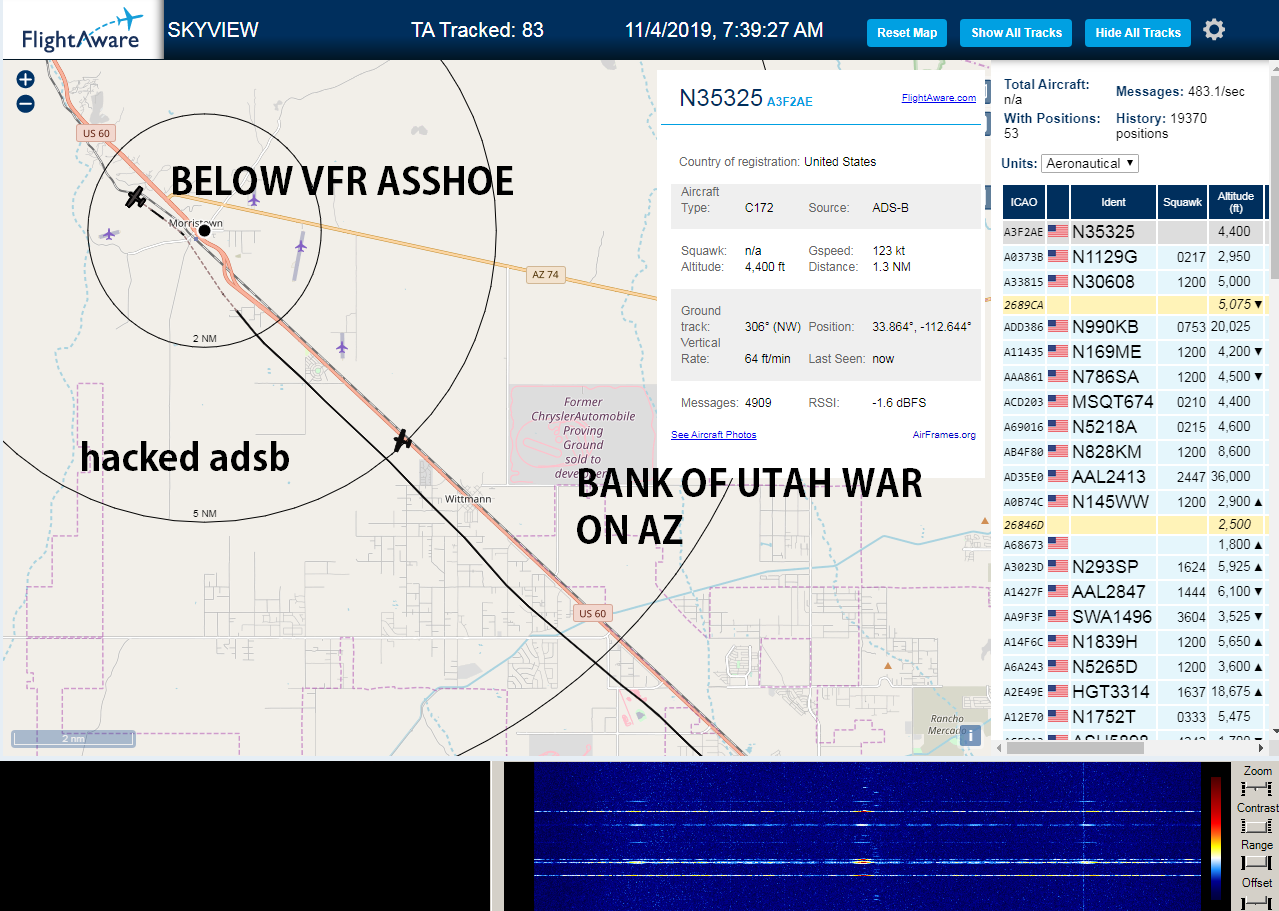Click US flag in the N1752T row
1279x911 pixels.
[1058, 717]
